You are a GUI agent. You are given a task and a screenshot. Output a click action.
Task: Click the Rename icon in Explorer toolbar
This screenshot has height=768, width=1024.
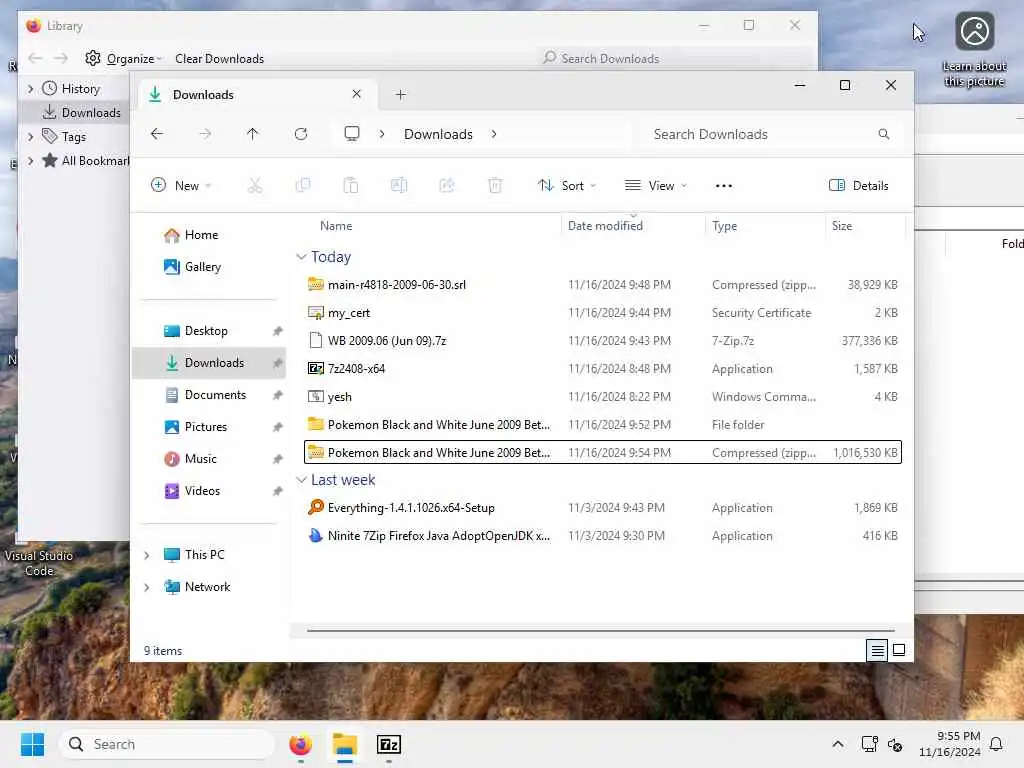click(x=399, y=185)
